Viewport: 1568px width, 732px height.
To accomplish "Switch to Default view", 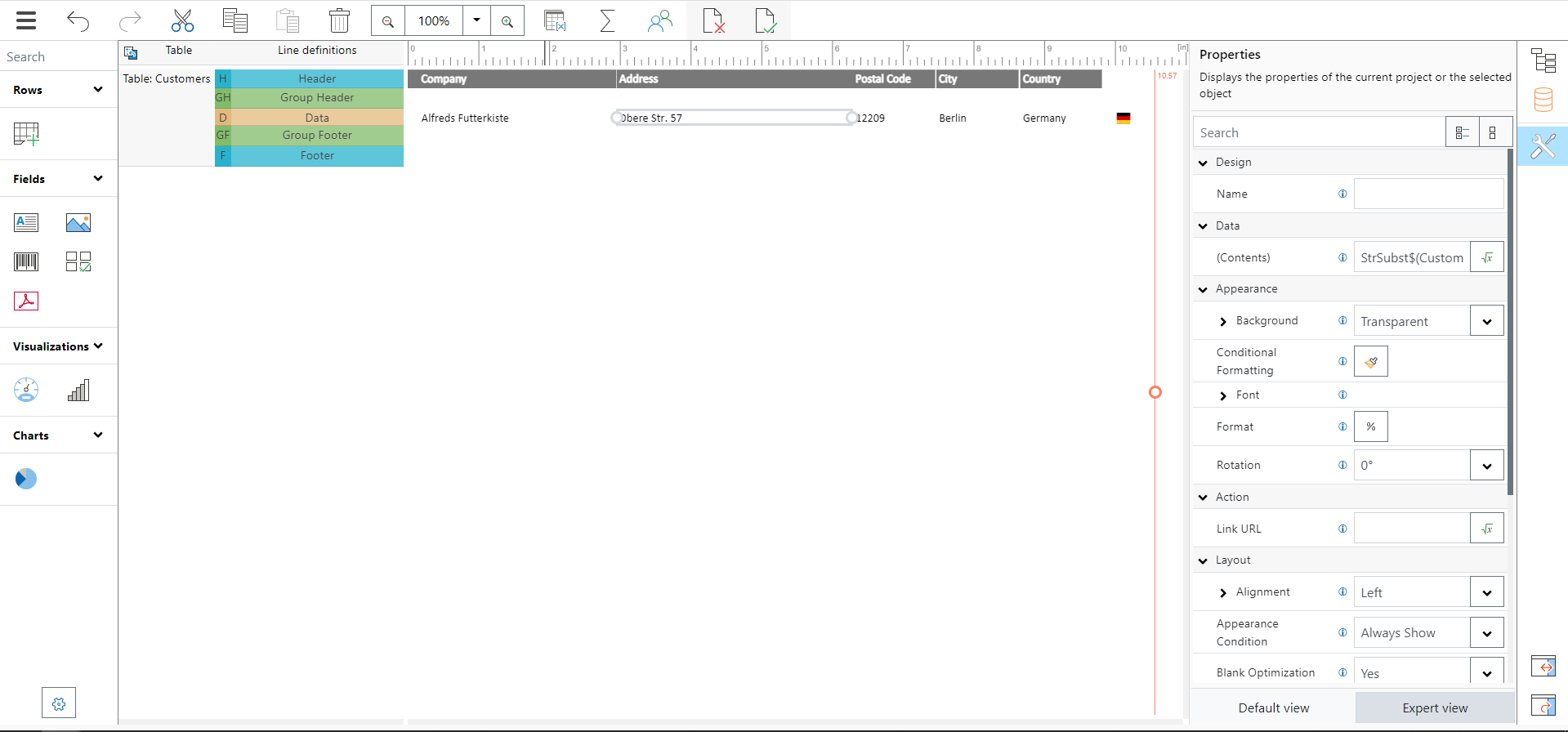I will coord(1274,707).
